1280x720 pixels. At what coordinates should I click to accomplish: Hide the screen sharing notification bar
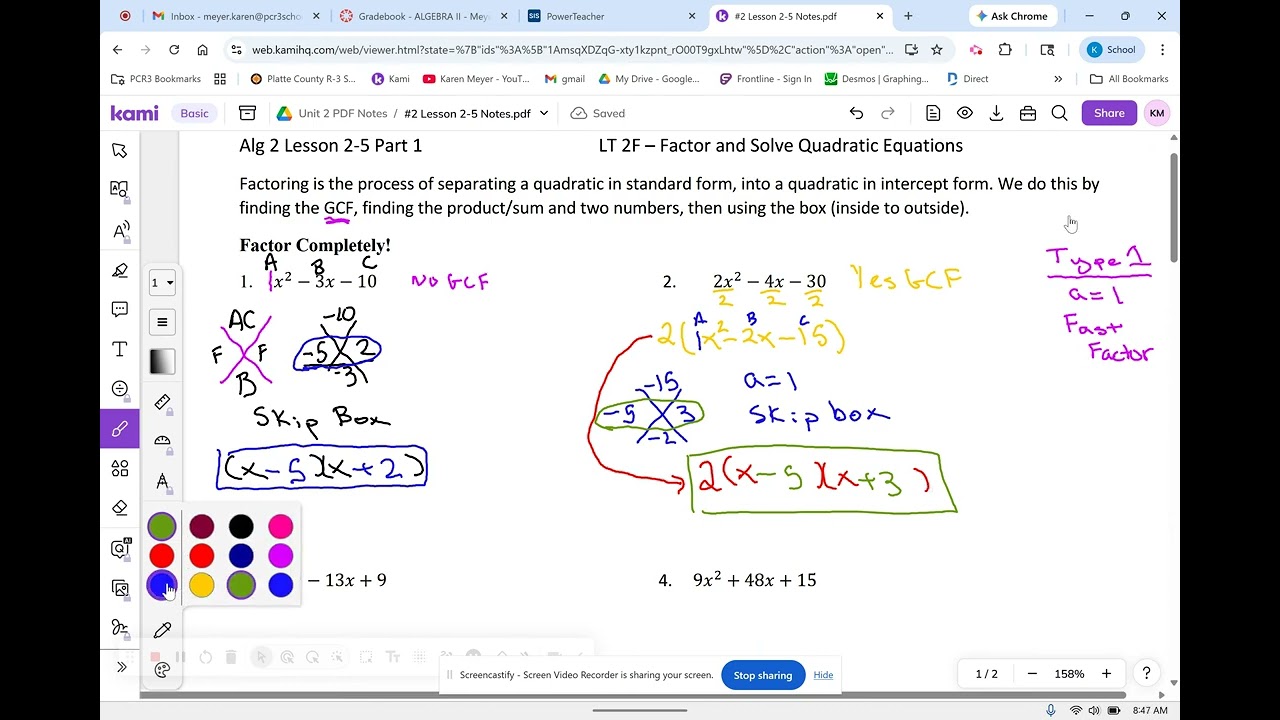(823, 675)
